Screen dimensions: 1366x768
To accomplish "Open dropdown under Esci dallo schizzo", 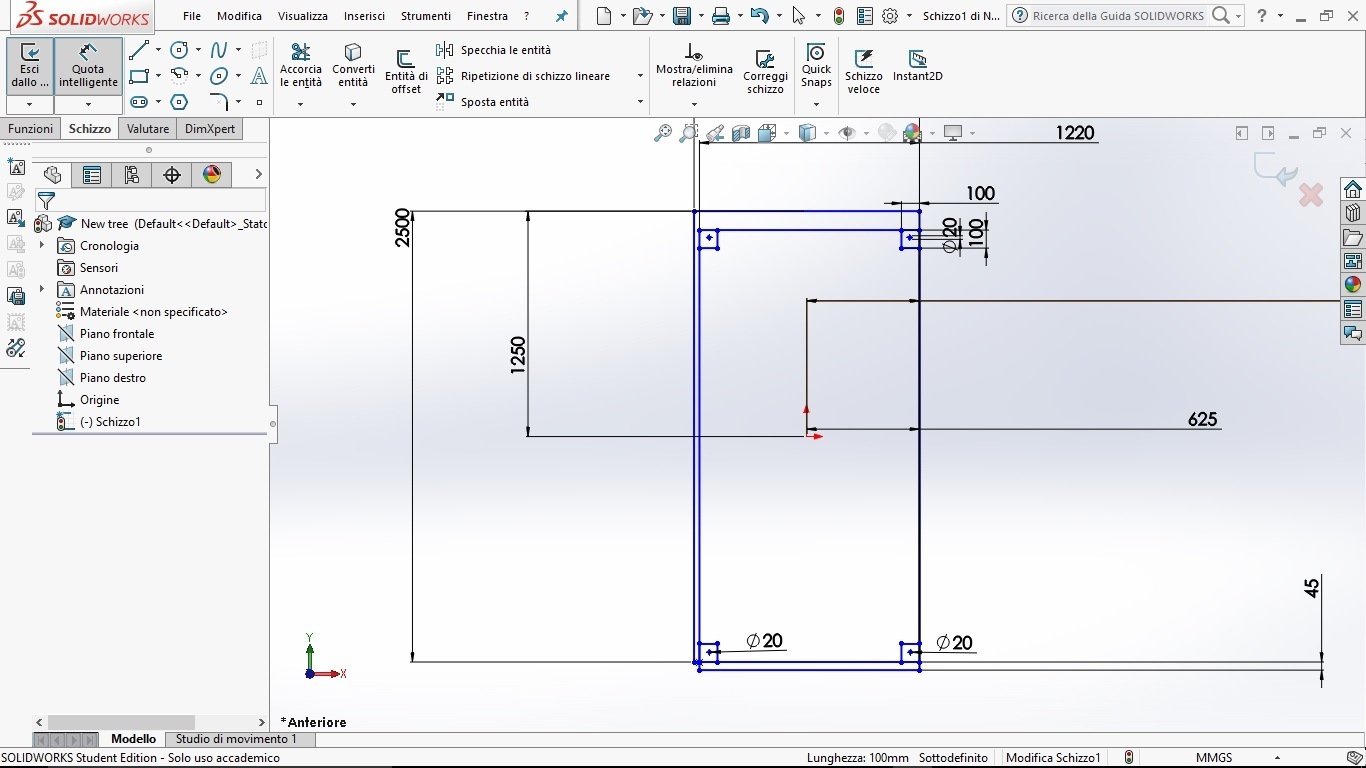I will [x=29, y=104].
